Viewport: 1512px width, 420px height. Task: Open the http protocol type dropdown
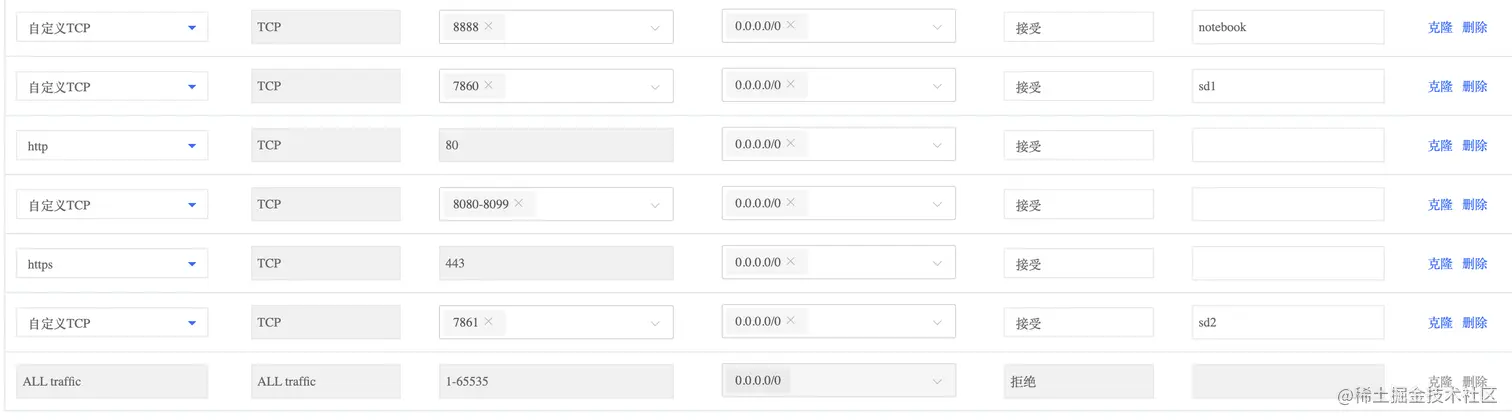click(192, 146)
